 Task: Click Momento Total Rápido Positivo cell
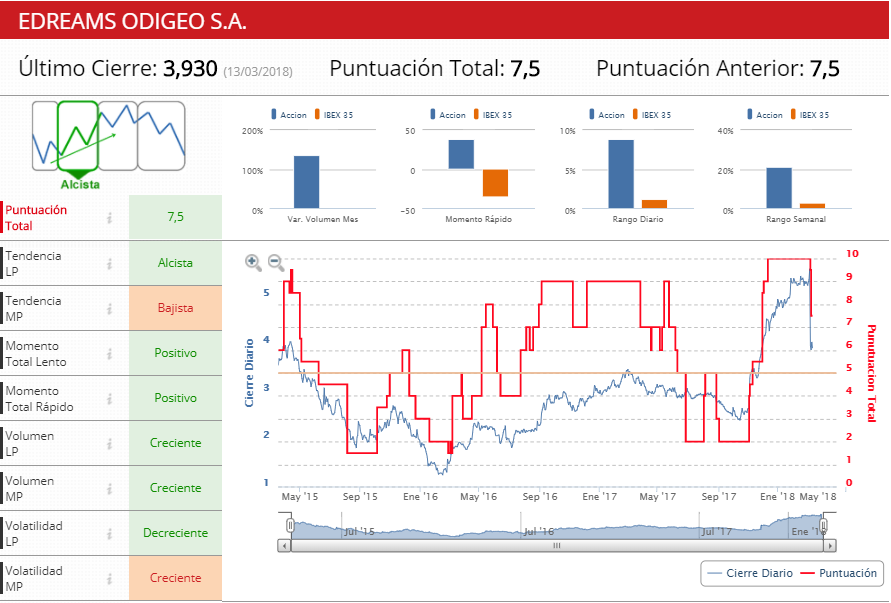(x=176, y=398)
